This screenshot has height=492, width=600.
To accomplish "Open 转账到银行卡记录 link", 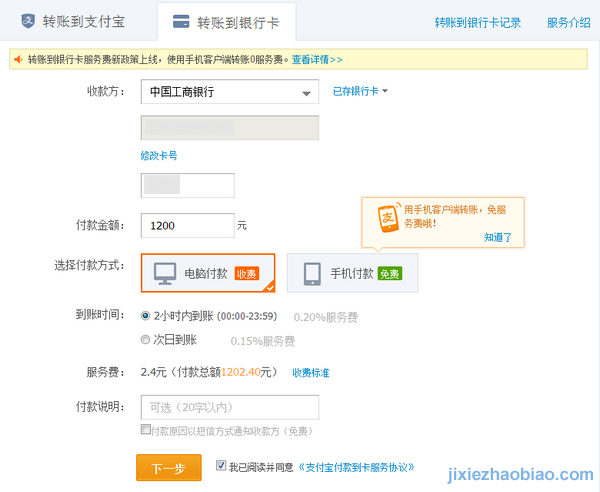I will click(478, 23).
